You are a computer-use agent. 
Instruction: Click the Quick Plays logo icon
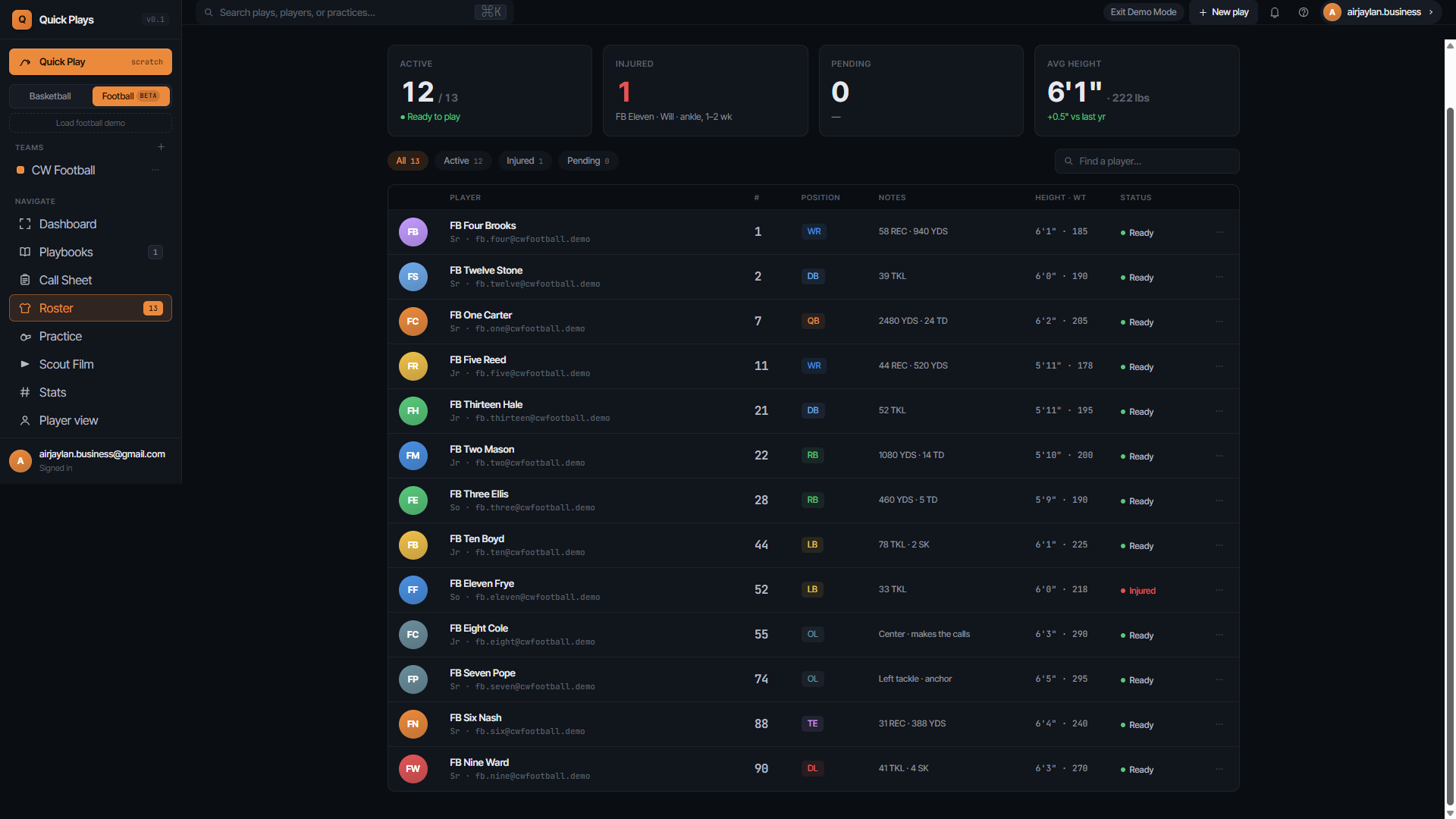[22, 20]
